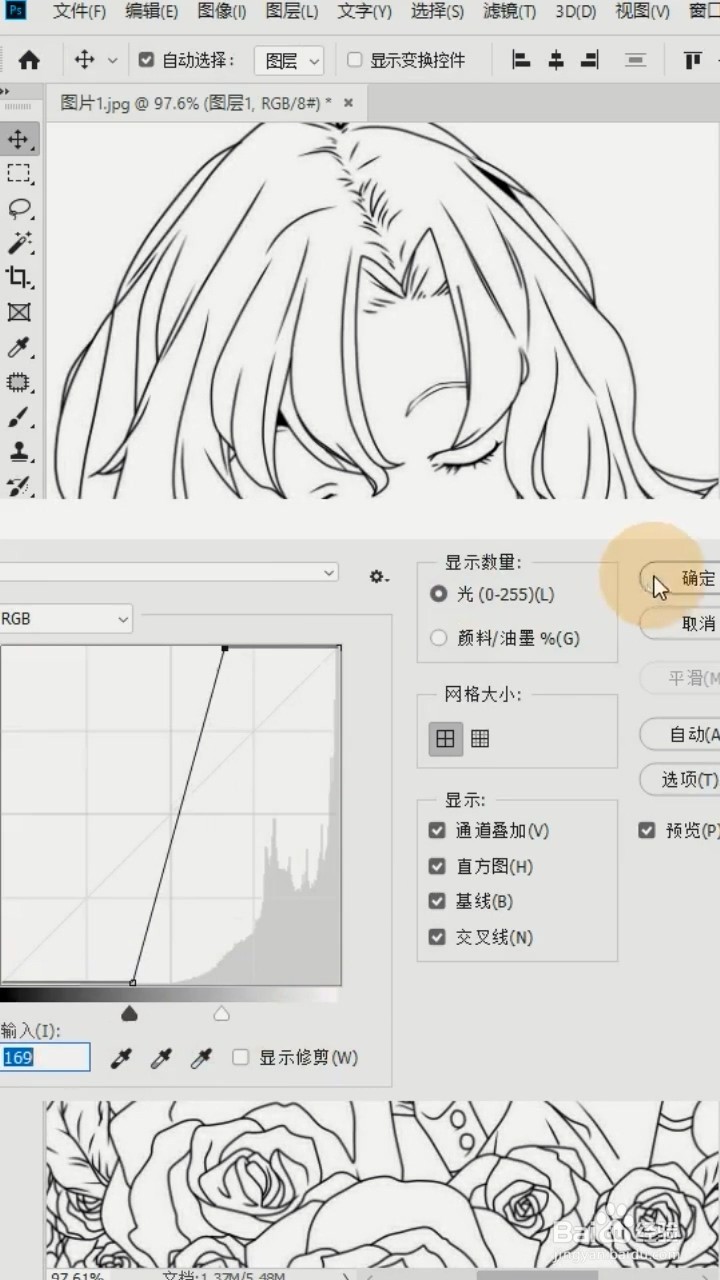Image resolution: width=720 pixels, height=1280 pixels.
Task: Pick the black point eyedropper in Curves
Action: (x=122, y=1058)
